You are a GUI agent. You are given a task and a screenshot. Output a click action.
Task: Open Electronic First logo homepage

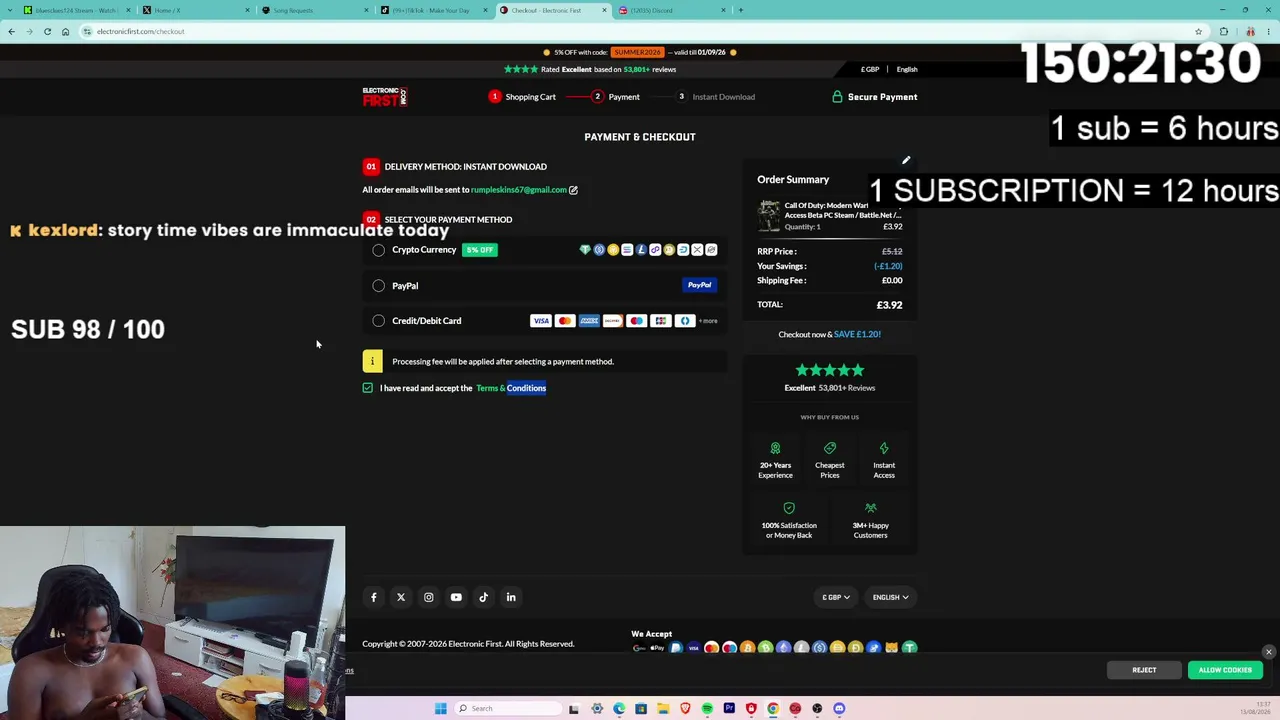385,97
